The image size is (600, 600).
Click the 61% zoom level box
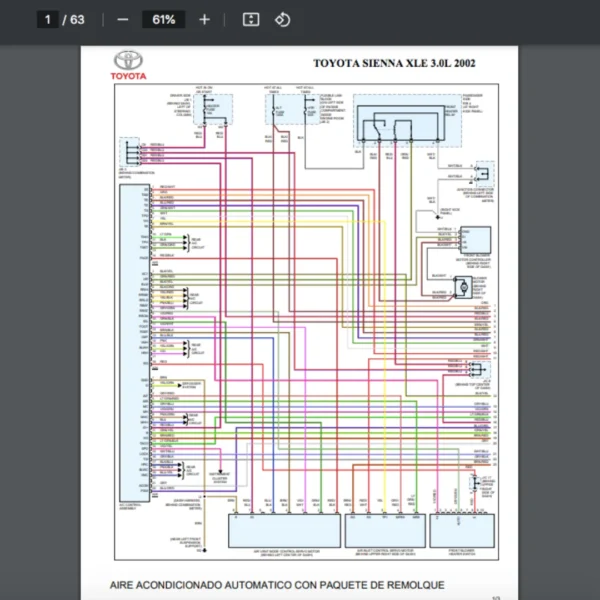164,20
